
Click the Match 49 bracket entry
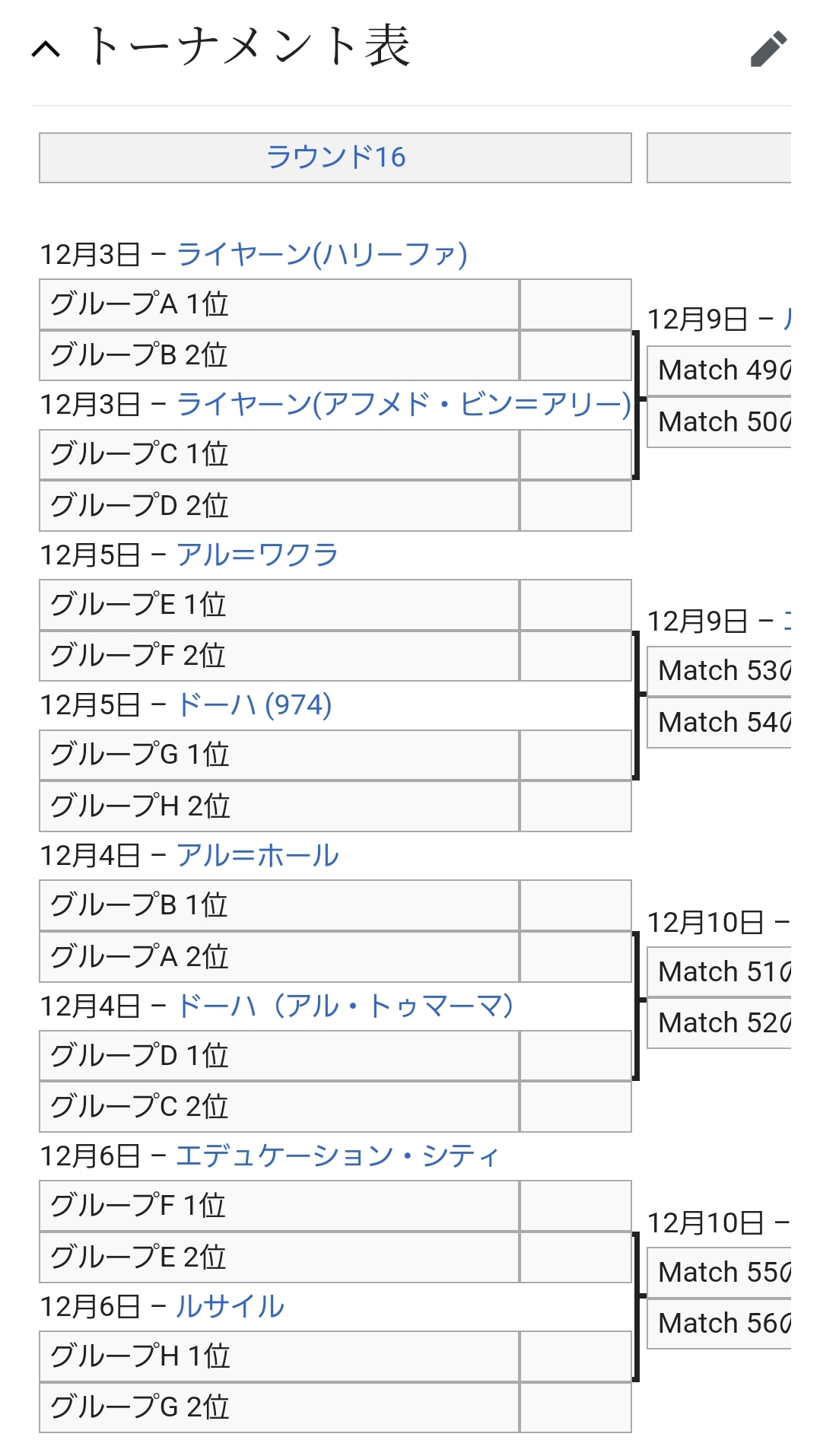pyautogui.click(x=720, y=370)
